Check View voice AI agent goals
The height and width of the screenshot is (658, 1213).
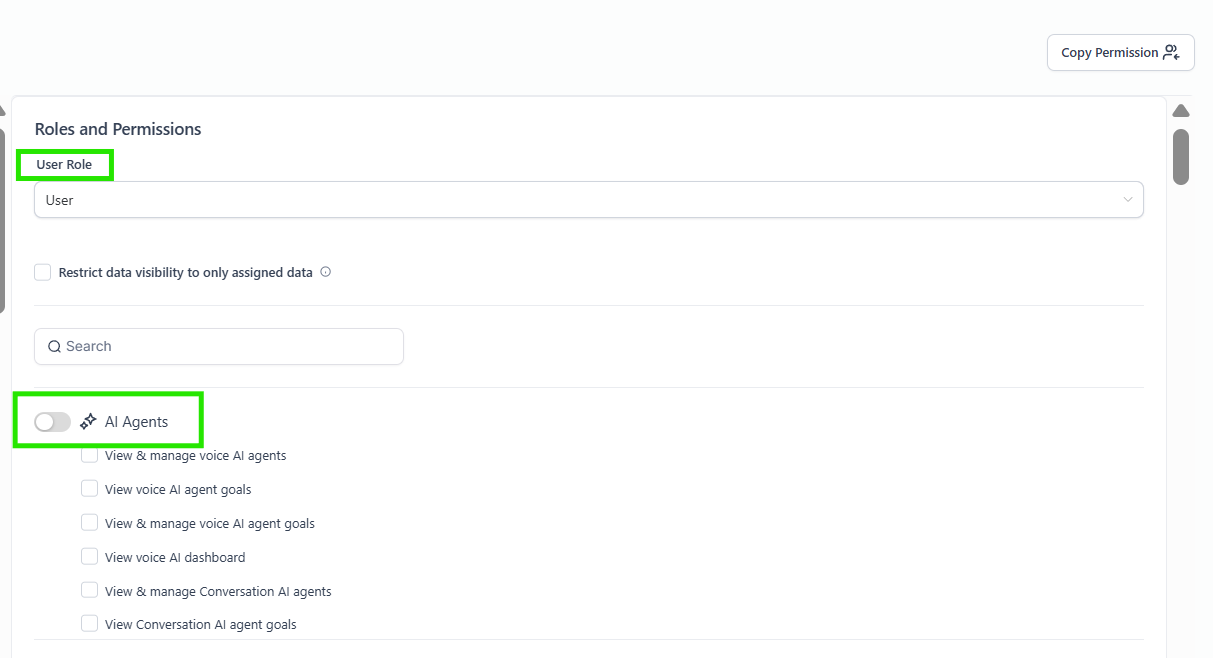pyautogui.click(x=90, y=489)
